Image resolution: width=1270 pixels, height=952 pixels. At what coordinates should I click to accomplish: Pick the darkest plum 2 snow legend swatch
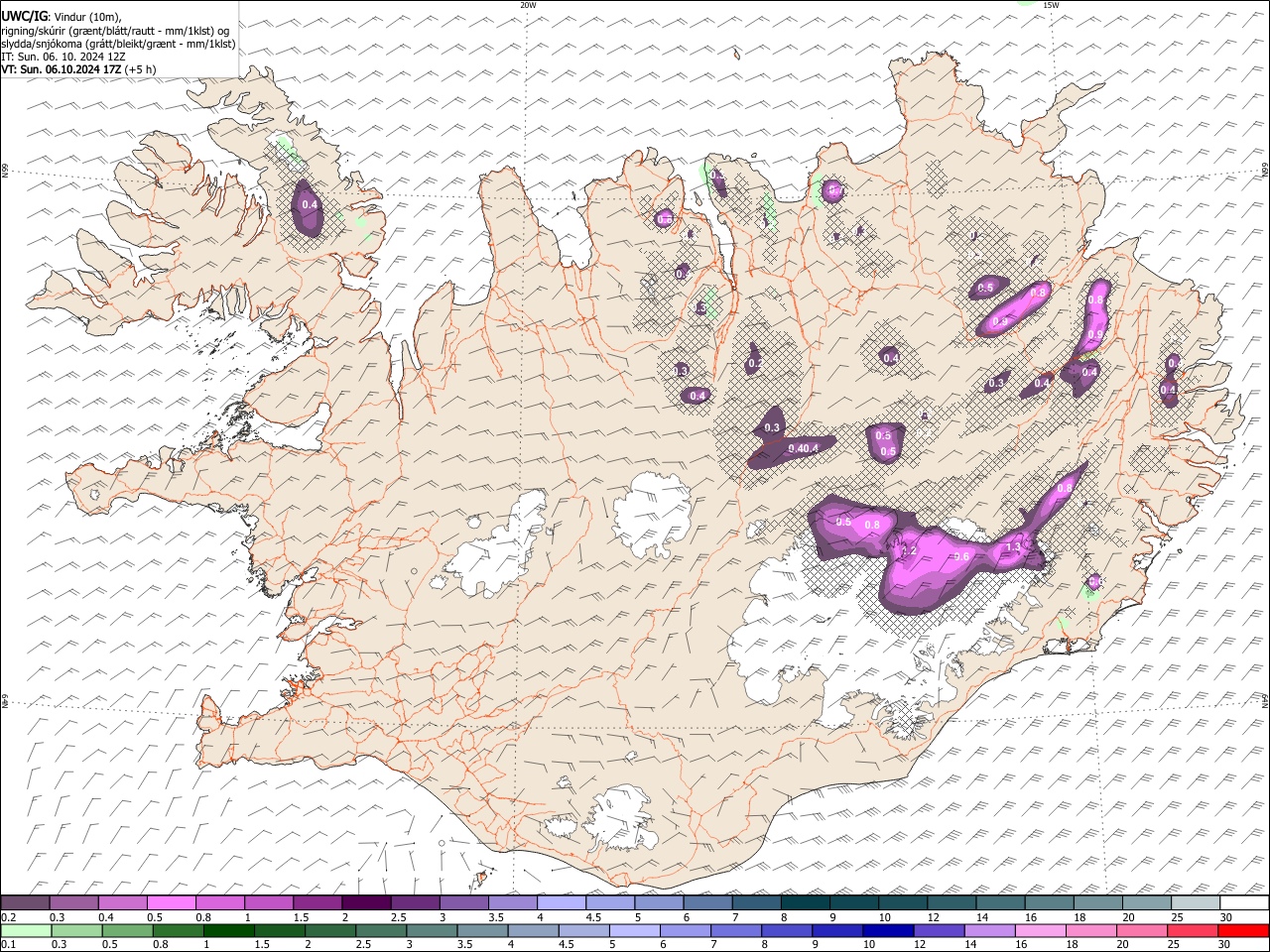pos(366,903)
